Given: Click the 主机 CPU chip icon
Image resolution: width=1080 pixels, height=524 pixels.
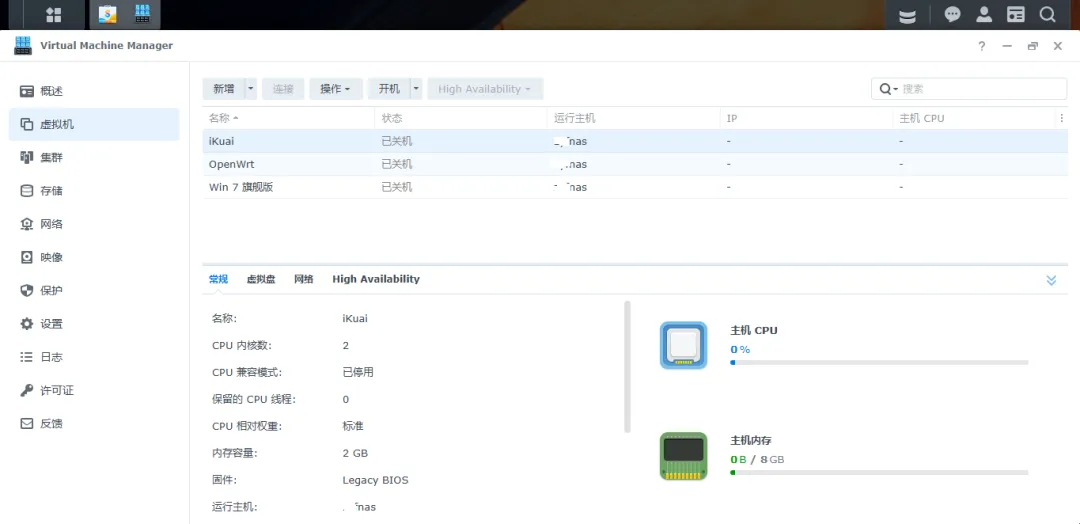Looking at the screenshot, I should point(683,345).
